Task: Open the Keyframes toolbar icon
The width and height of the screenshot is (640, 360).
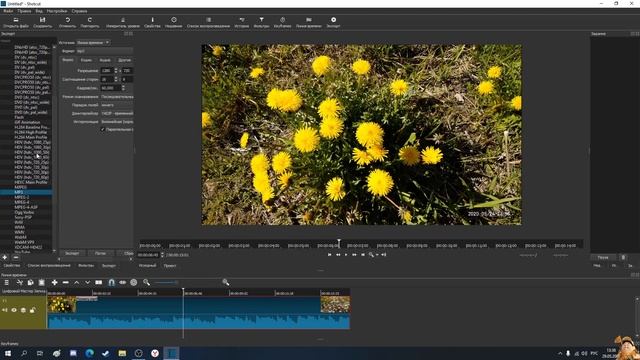Action: click(x=282, y=20)
